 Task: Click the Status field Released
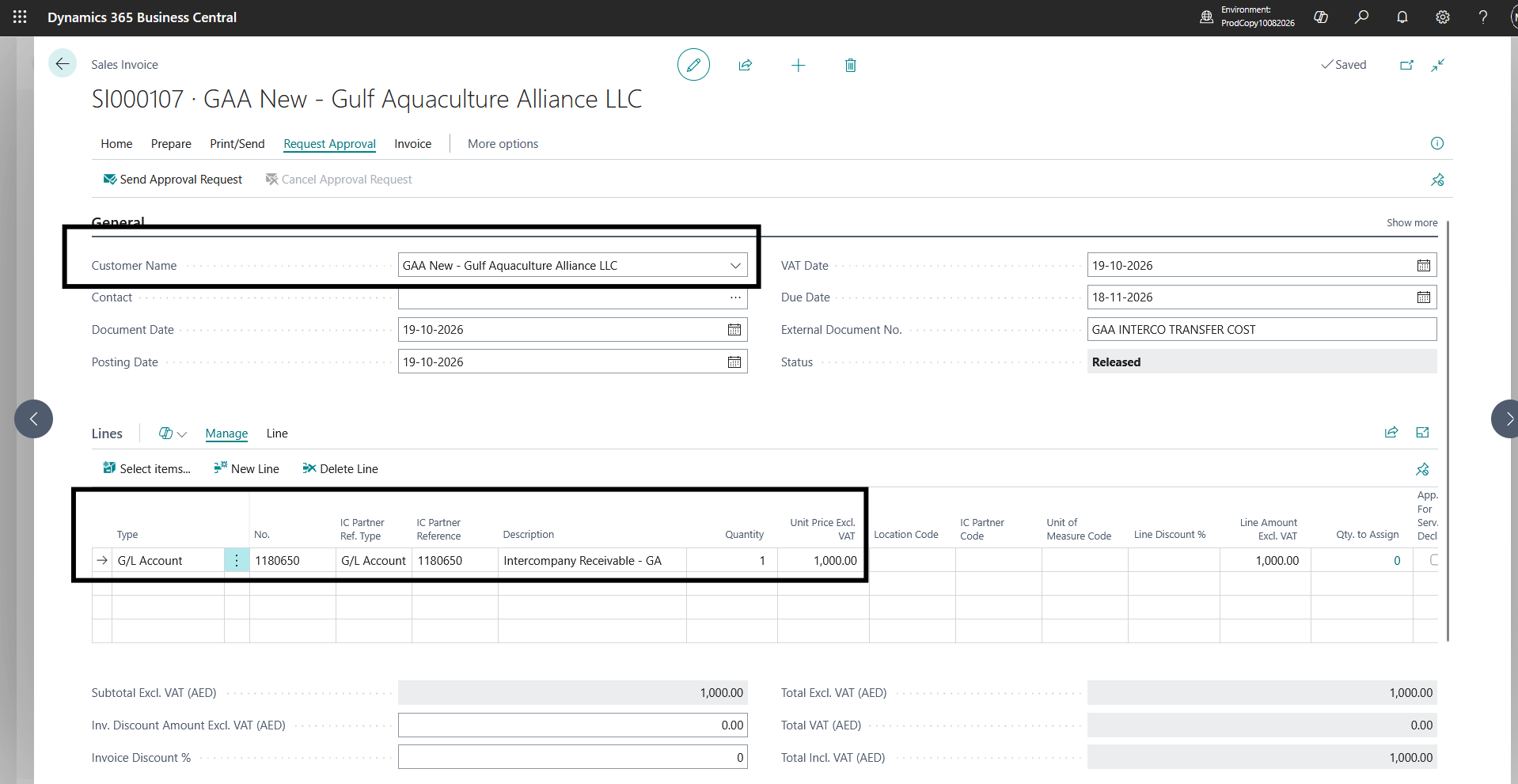(1262, 362)
